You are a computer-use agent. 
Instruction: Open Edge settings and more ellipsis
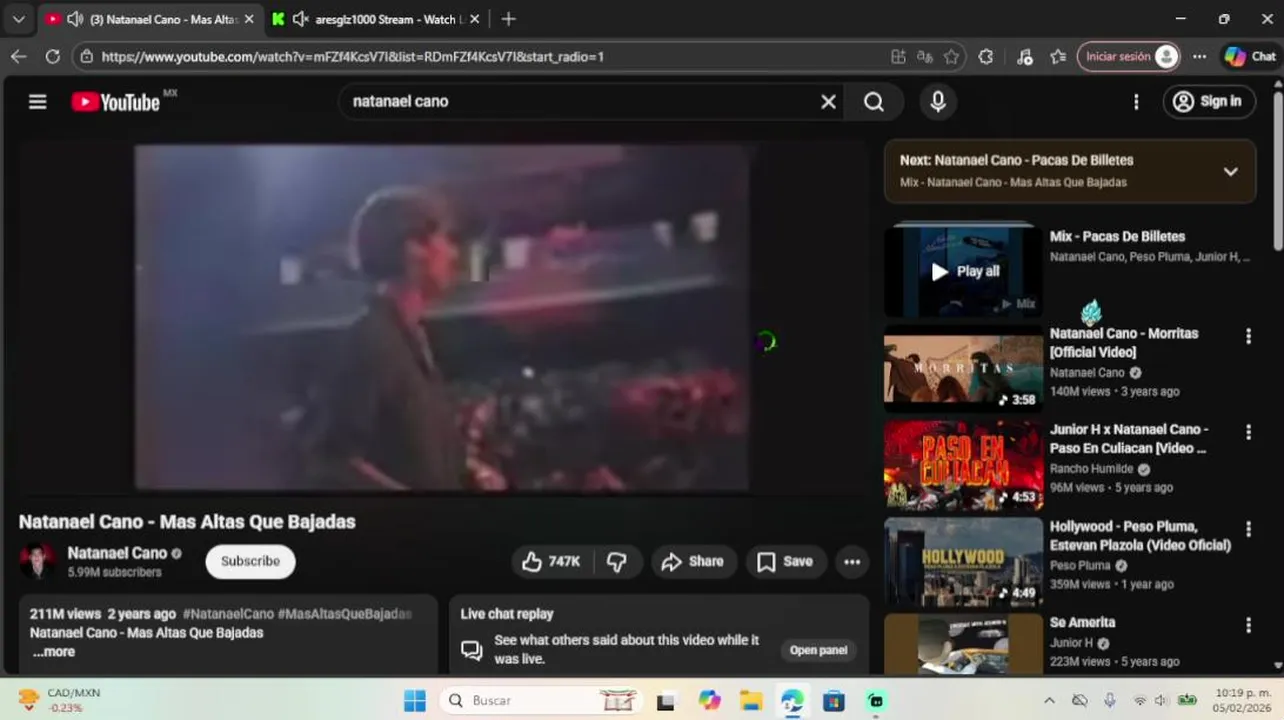[x=1199, y=57]
